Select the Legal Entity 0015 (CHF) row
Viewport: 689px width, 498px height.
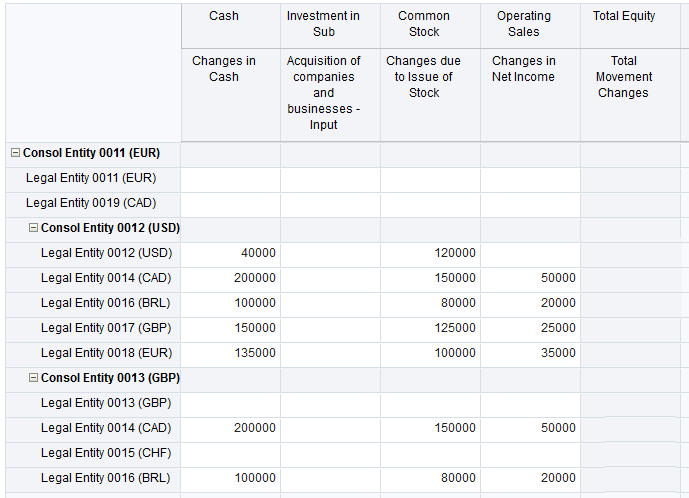[x=106, y=453]
